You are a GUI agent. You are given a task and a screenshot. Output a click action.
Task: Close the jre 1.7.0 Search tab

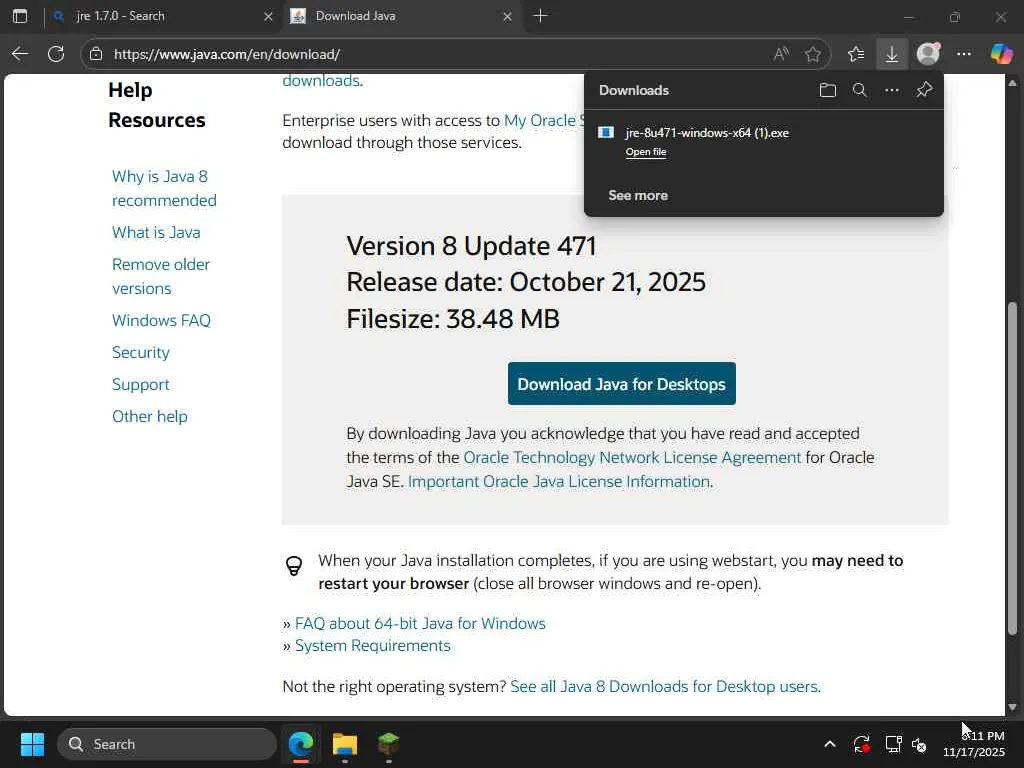click(268, 16)
